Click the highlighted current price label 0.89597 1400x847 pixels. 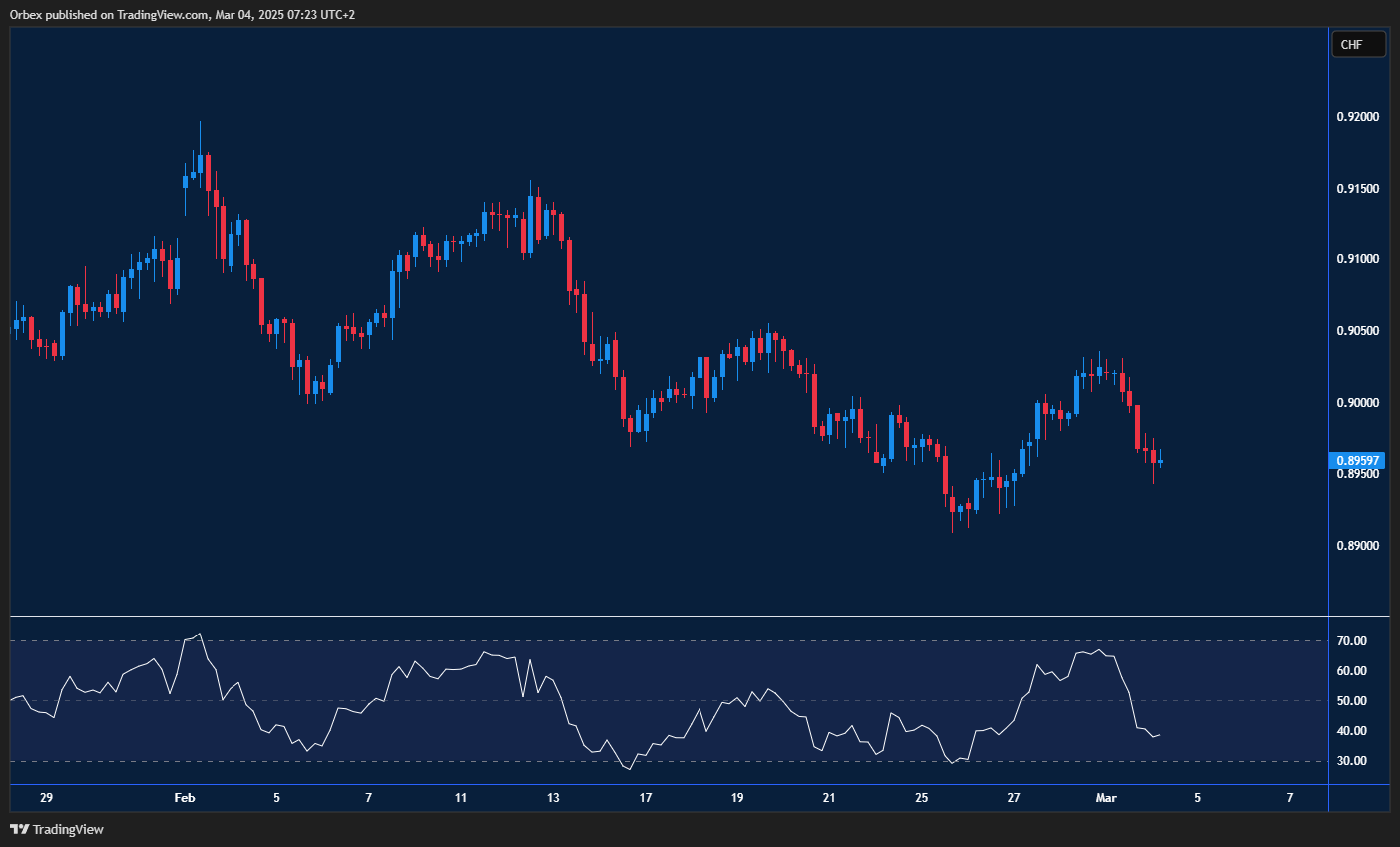pyautogui.click(x=1358, y=460)
